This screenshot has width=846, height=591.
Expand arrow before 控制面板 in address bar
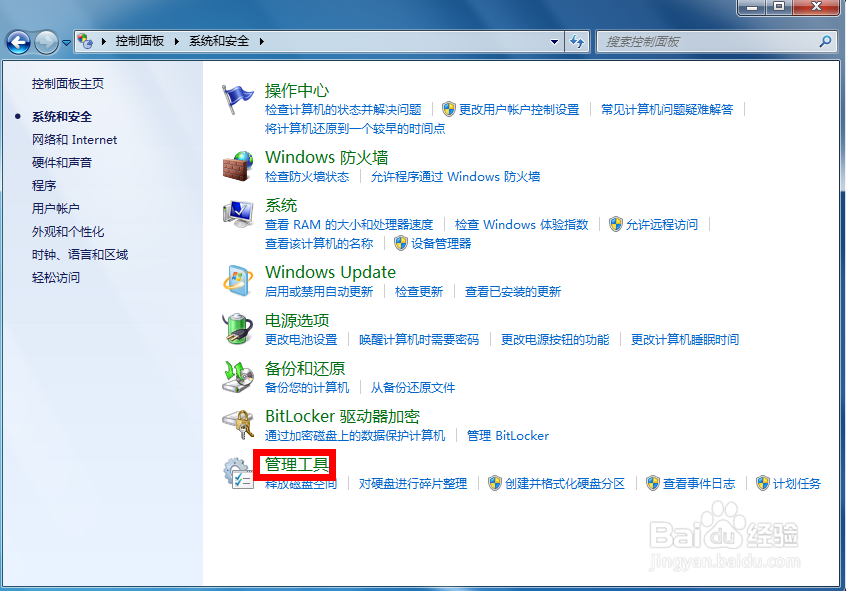[104, 42]
